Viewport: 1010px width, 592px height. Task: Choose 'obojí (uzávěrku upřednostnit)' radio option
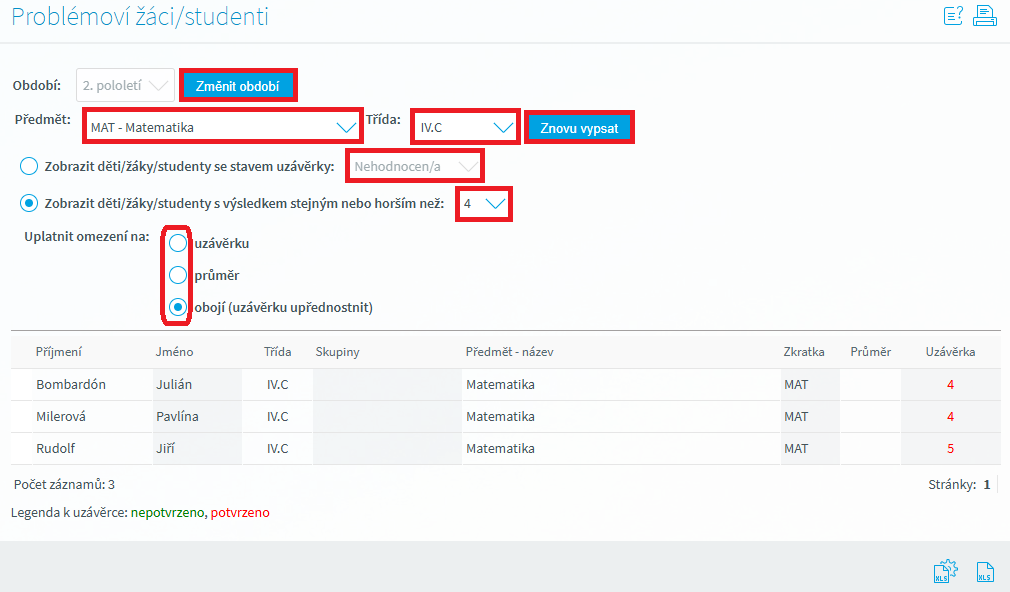point(178,307)
